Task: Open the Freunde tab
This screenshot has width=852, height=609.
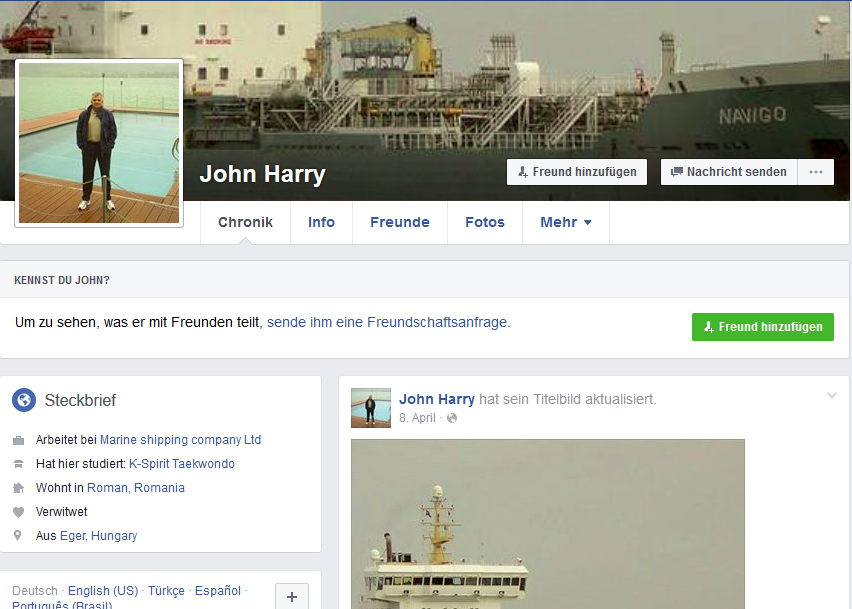Action: 400,222
